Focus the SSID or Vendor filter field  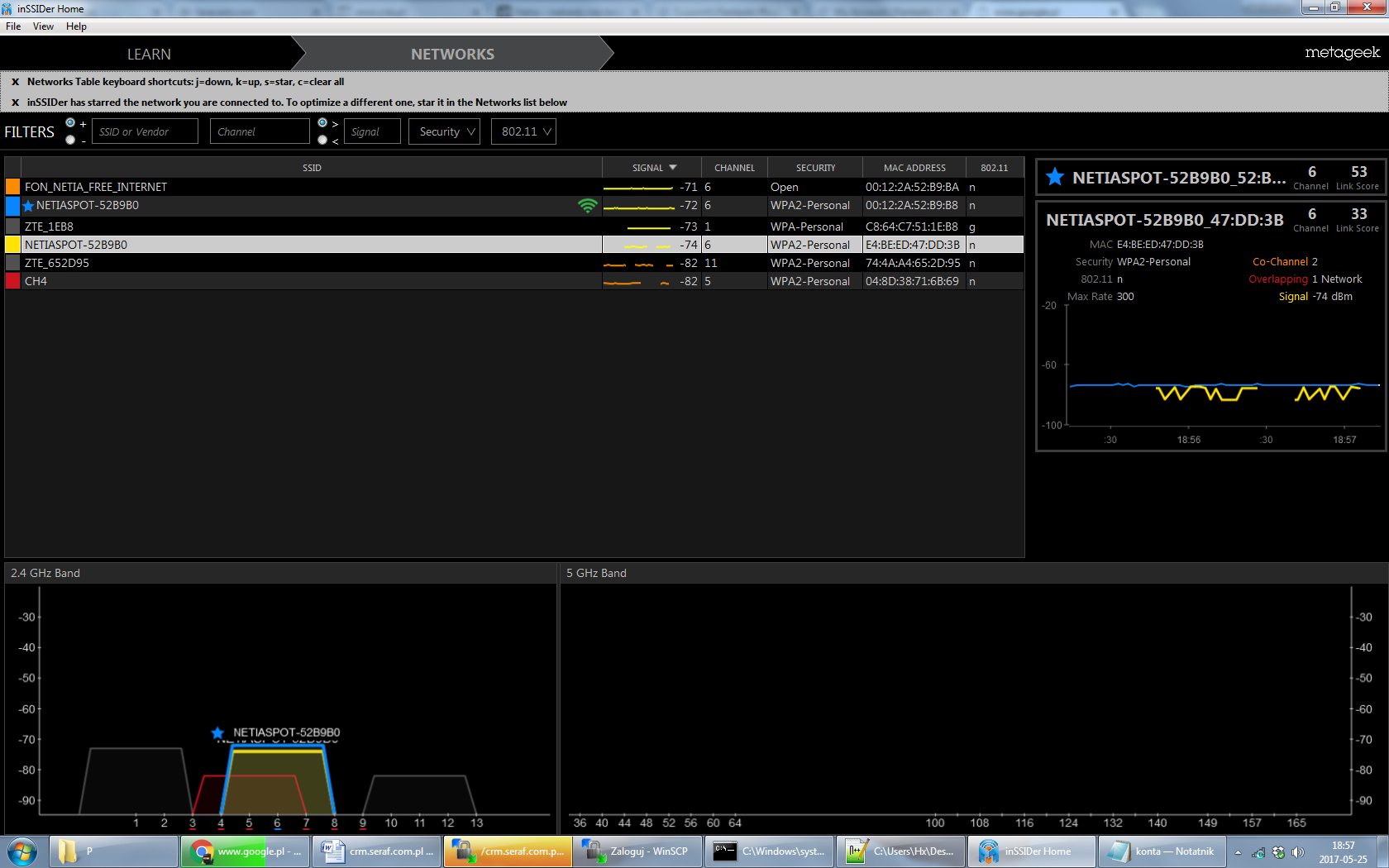145,131
